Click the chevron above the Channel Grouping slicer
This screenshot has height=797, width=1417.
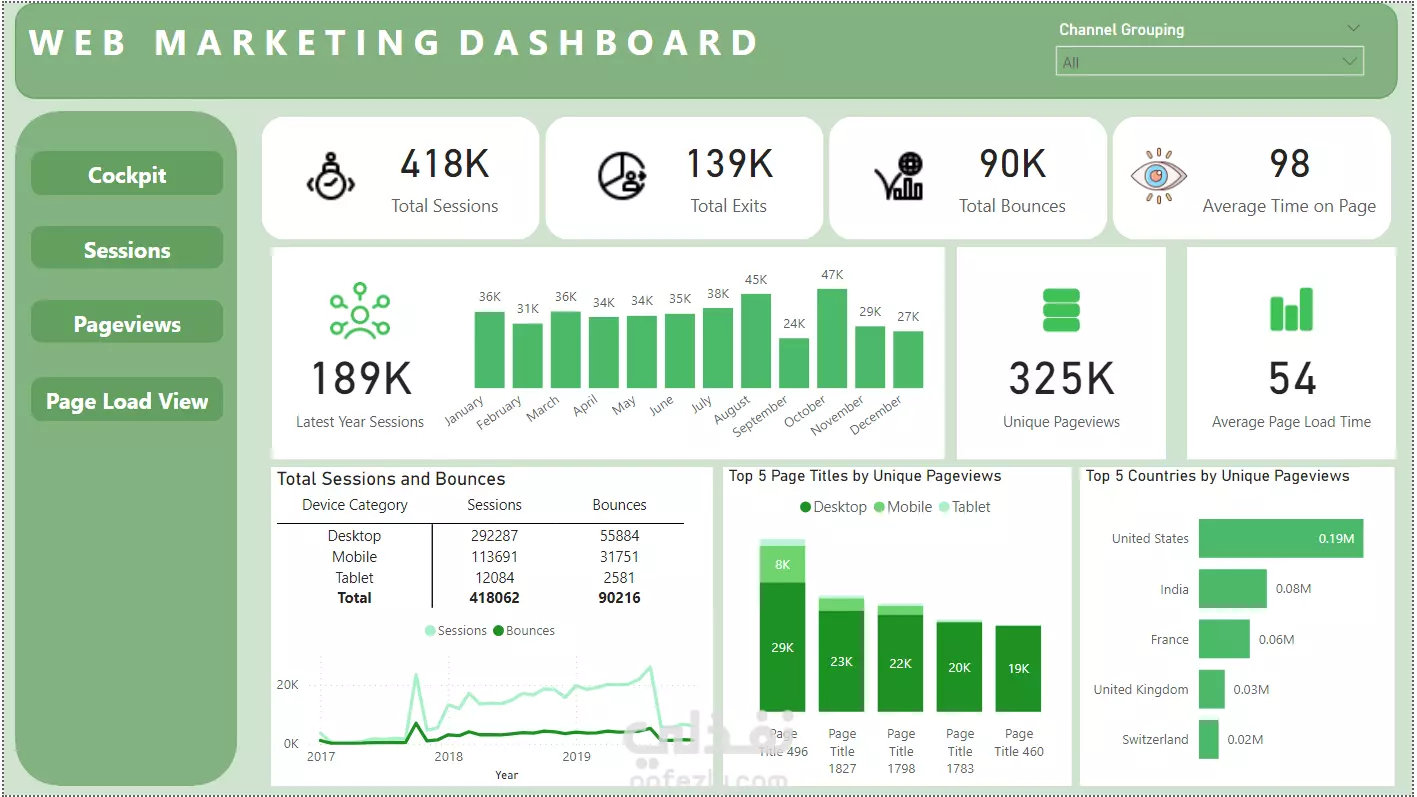[1354, 28]
